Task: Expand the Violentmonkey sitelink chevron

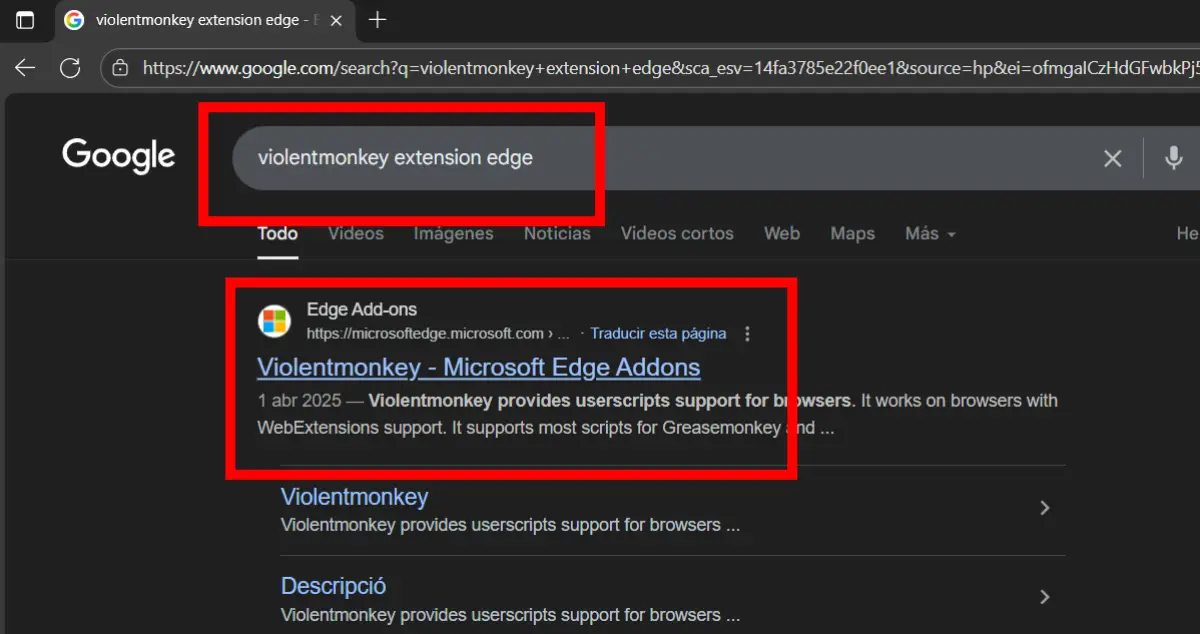Action: (1044, 508)
